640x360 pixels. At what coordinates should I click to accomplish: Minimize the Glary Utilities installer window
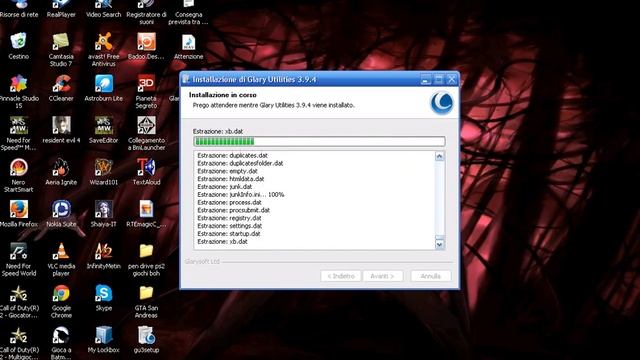click(425, 79)
